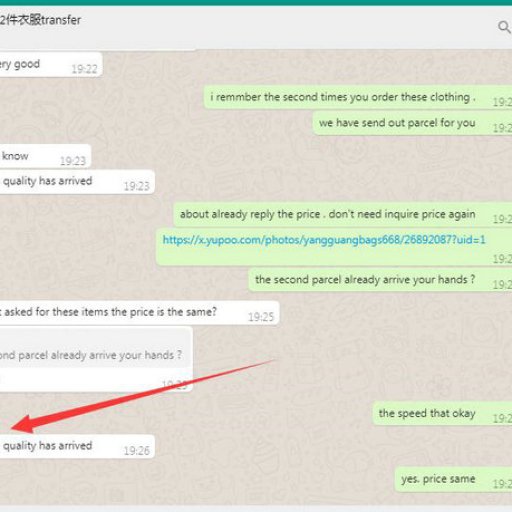Click the red arrow annotation tip
Screen dimensions: 512x512
click(15, 427)
